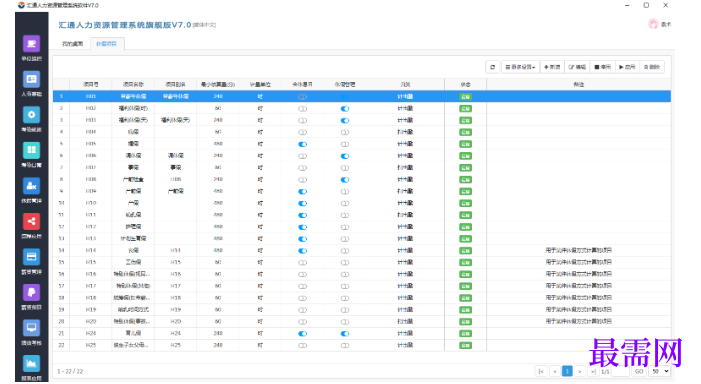Click the page number input box
Viewport: 701px width, 384px height.
621,371
